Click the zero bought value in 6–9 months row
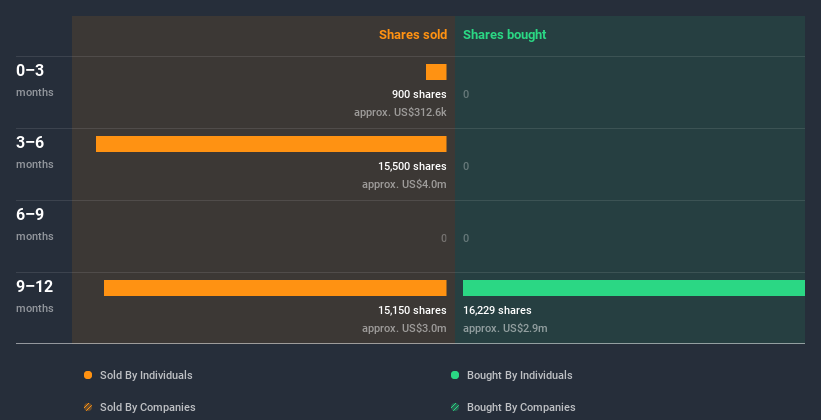821x420 pixels. [x=466, y=238]
